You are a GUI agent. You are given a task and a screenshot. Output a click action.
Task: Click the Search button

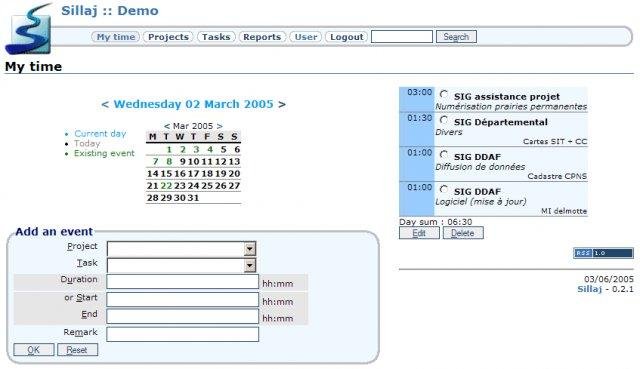(456, 37)
